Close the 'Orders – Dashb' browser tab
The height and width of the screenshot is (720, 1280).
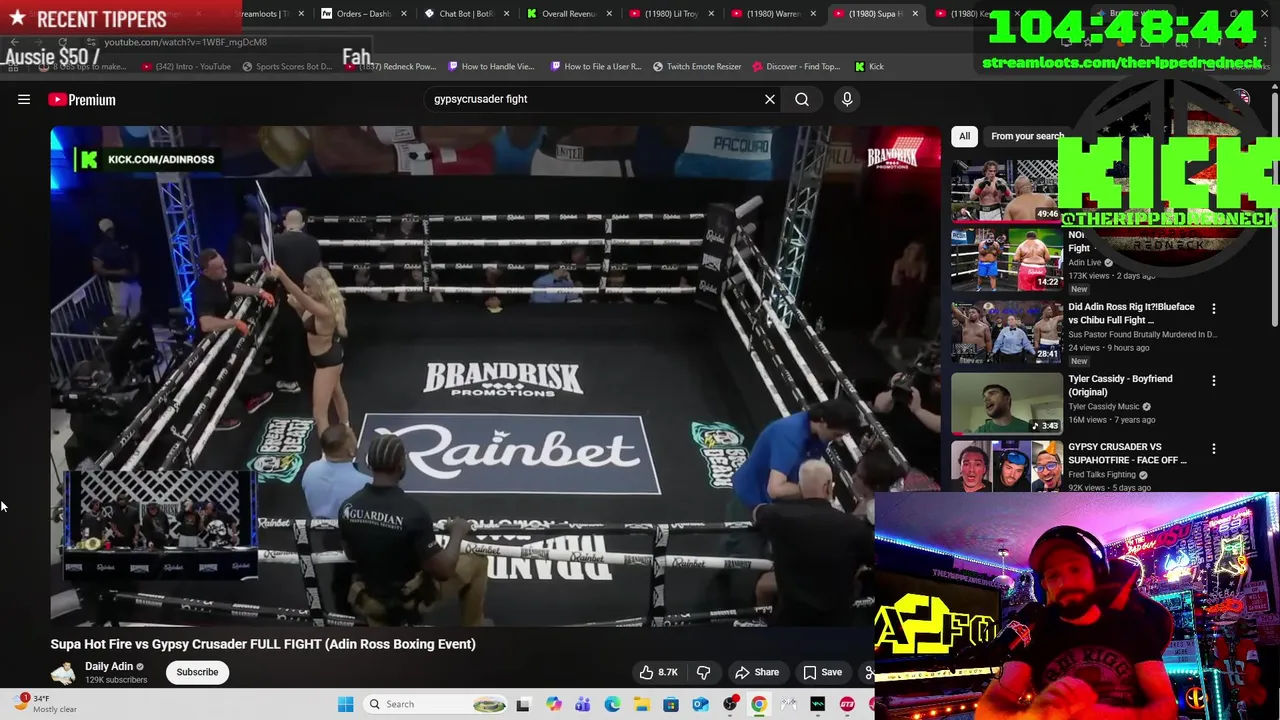(x=404, y=14)
